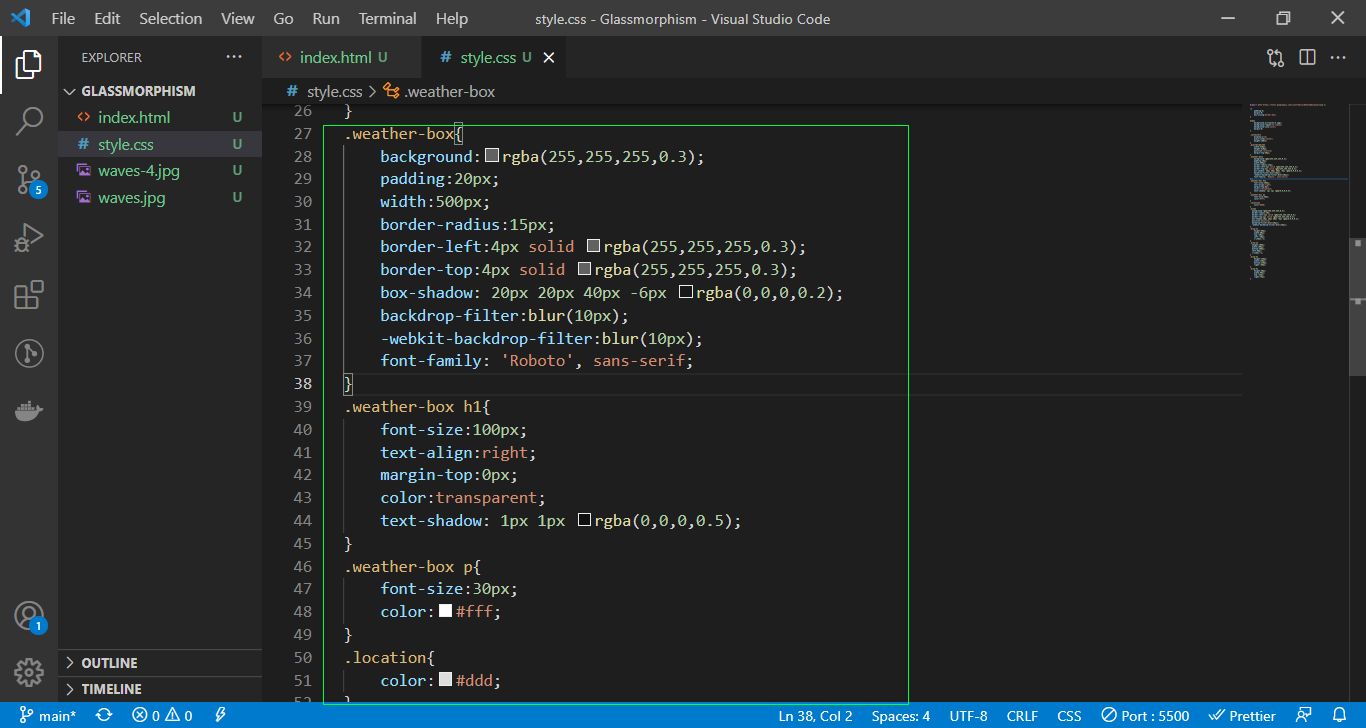Open the editor More Actions ellipsis
This screenshot has width=1366, height=728.
(1338, 58)
